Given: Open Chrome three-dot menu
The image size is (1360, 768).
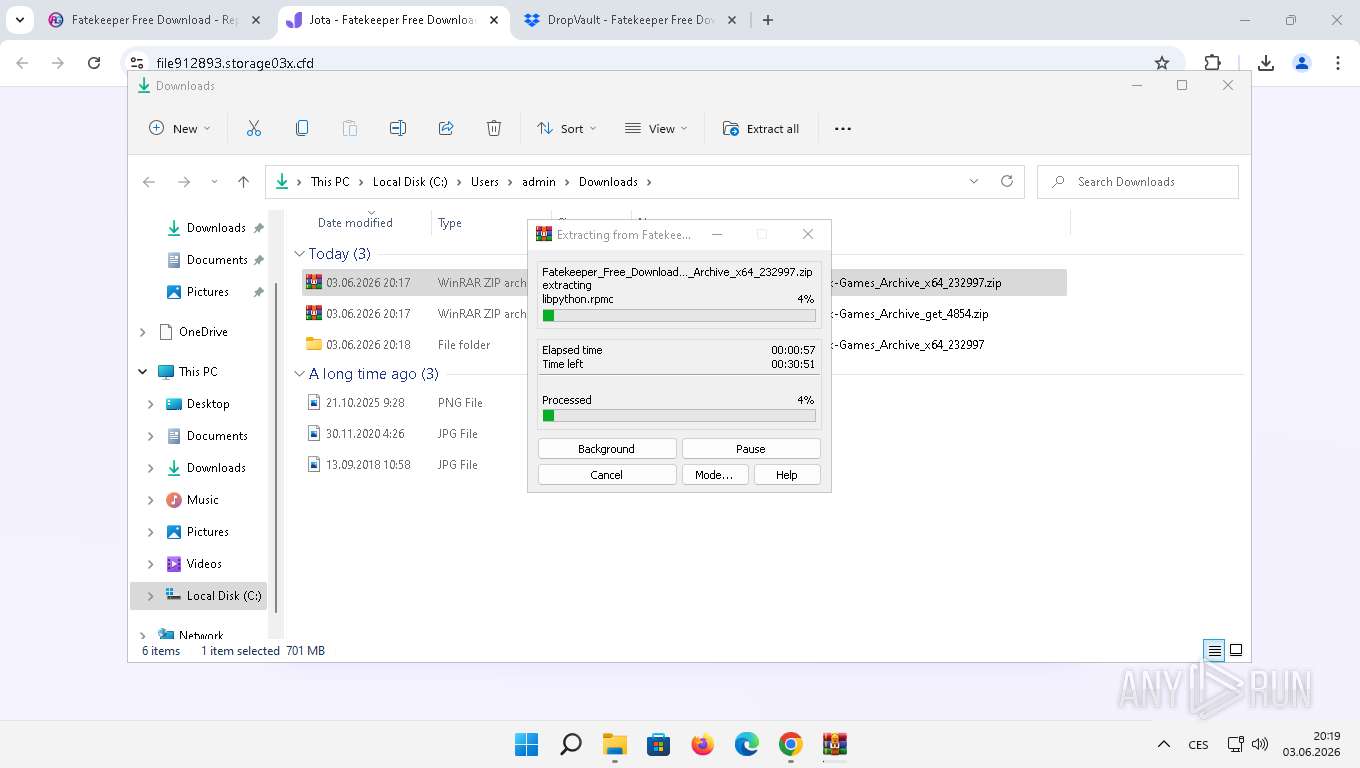Looking at the screenshot, I should tap(1338, 63).
